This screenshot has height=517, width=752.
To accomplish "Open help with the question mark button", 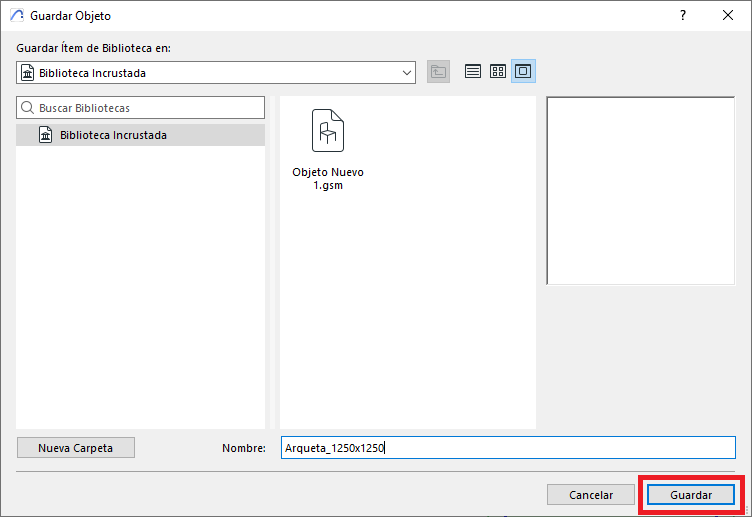I will pyautogui.click(x=683, y=16).
